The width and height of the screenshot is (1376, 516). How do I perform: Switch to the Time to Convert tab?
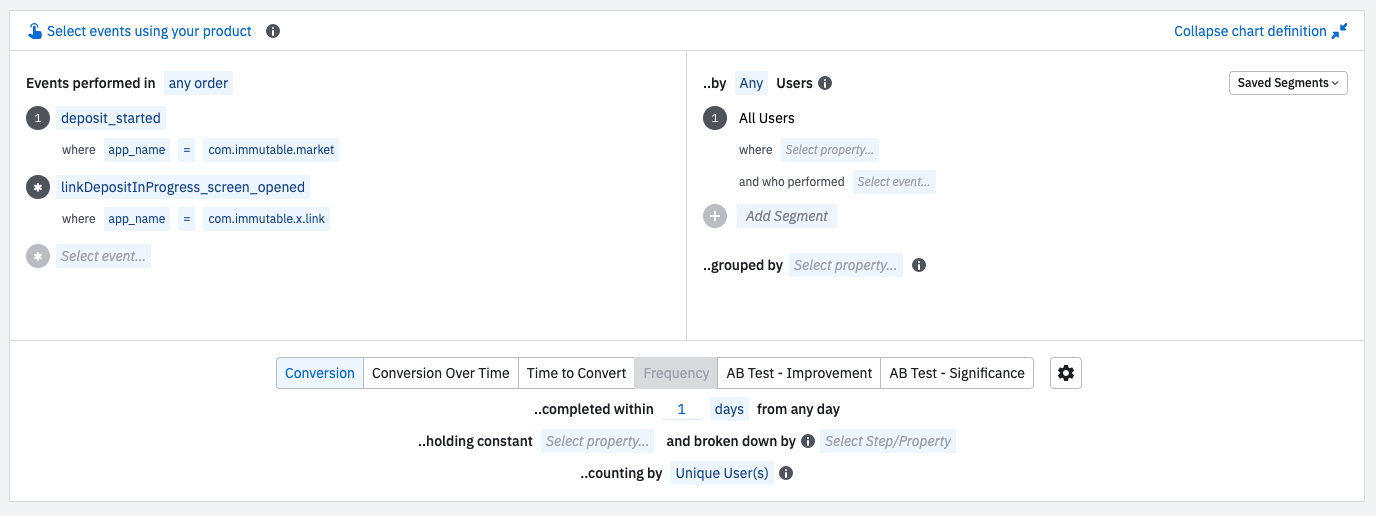pos(576,373)
